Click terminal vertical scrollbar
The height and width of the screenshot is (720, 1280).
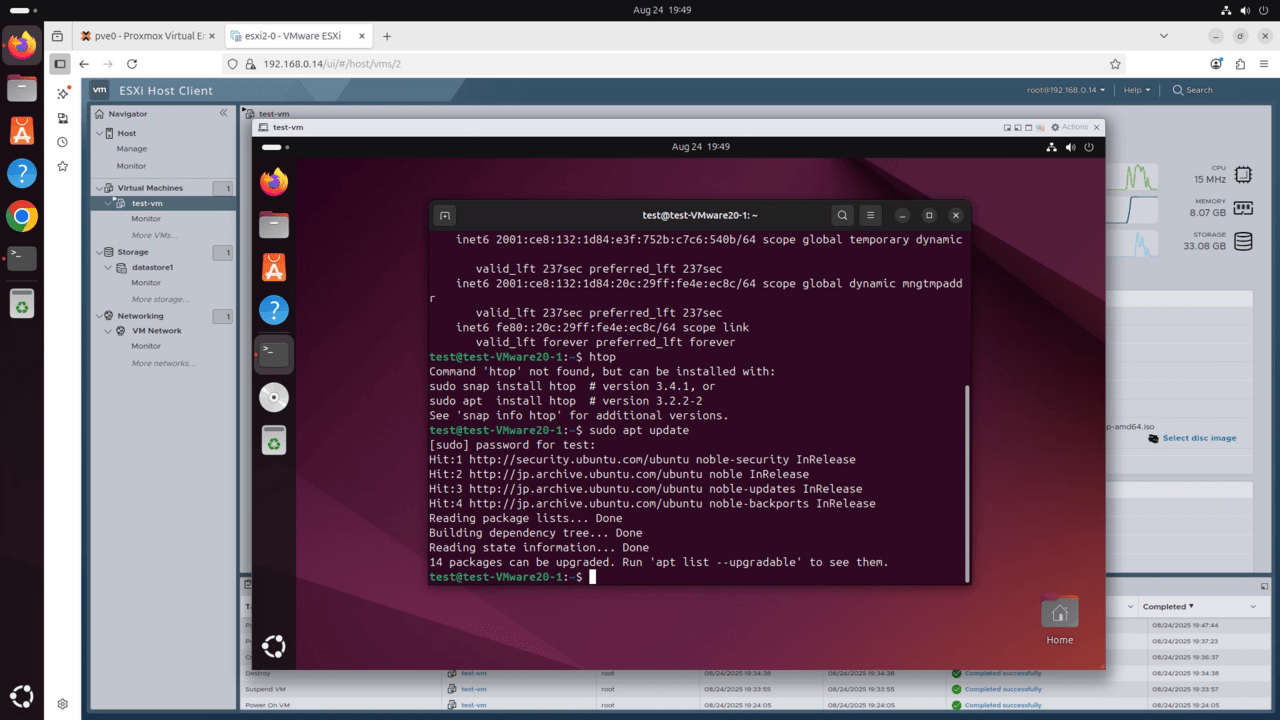tap(967, 483)
